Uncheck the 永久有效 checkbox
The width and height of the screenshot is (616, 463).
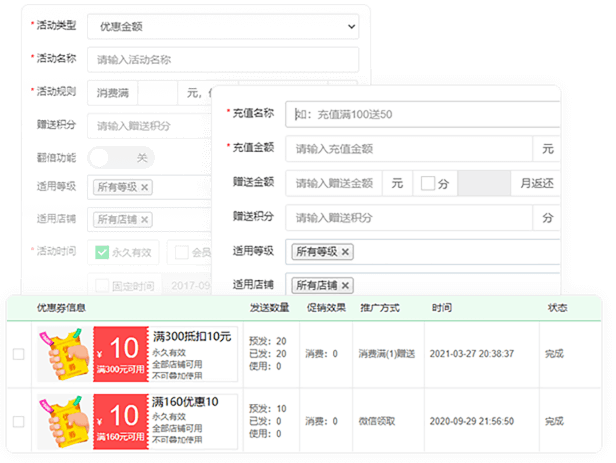coord(101,252)
